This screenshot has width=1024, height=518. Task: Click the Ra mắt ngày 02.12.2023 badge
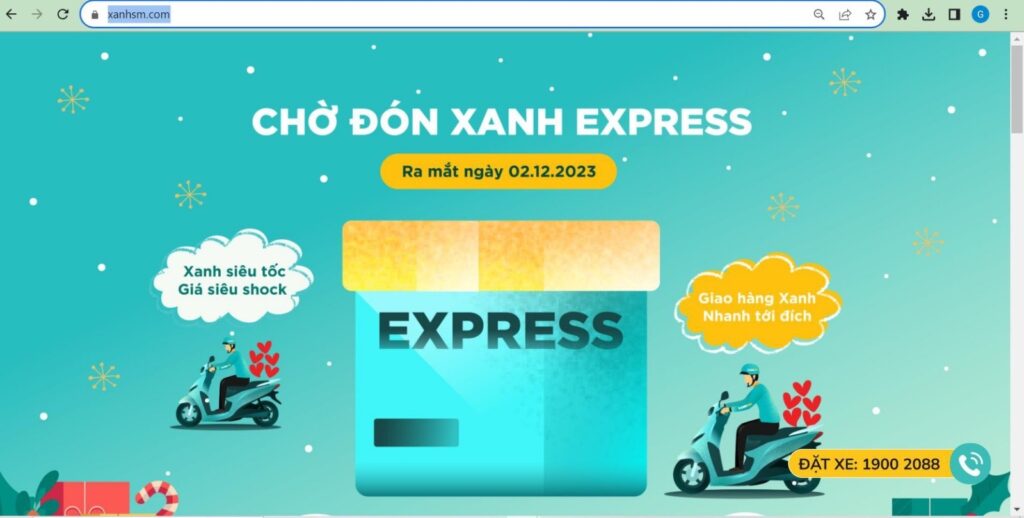pos(498,172)
